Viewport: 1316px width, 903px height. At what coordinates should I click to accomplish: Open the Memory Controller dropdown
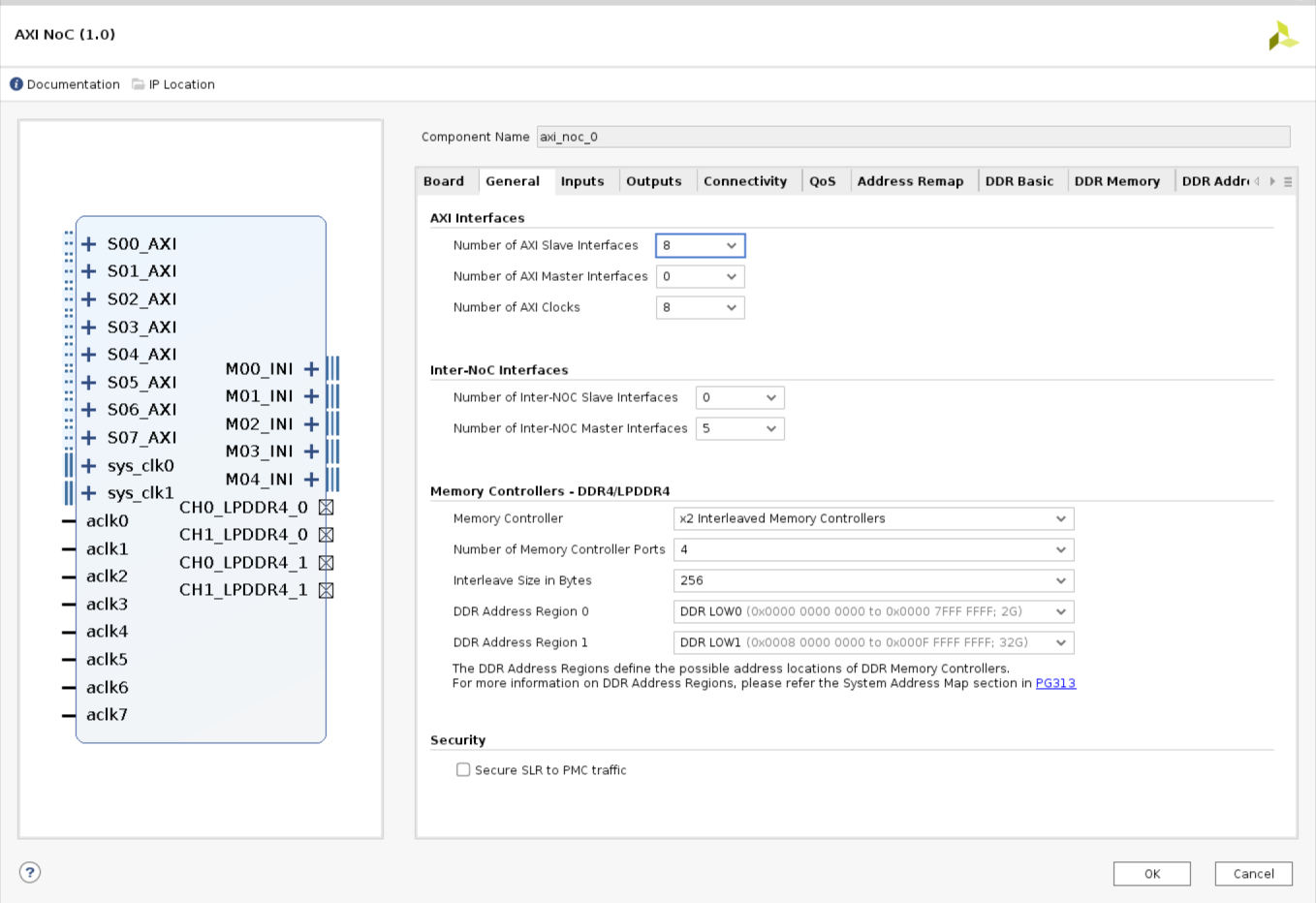click(x=873, y=519)
